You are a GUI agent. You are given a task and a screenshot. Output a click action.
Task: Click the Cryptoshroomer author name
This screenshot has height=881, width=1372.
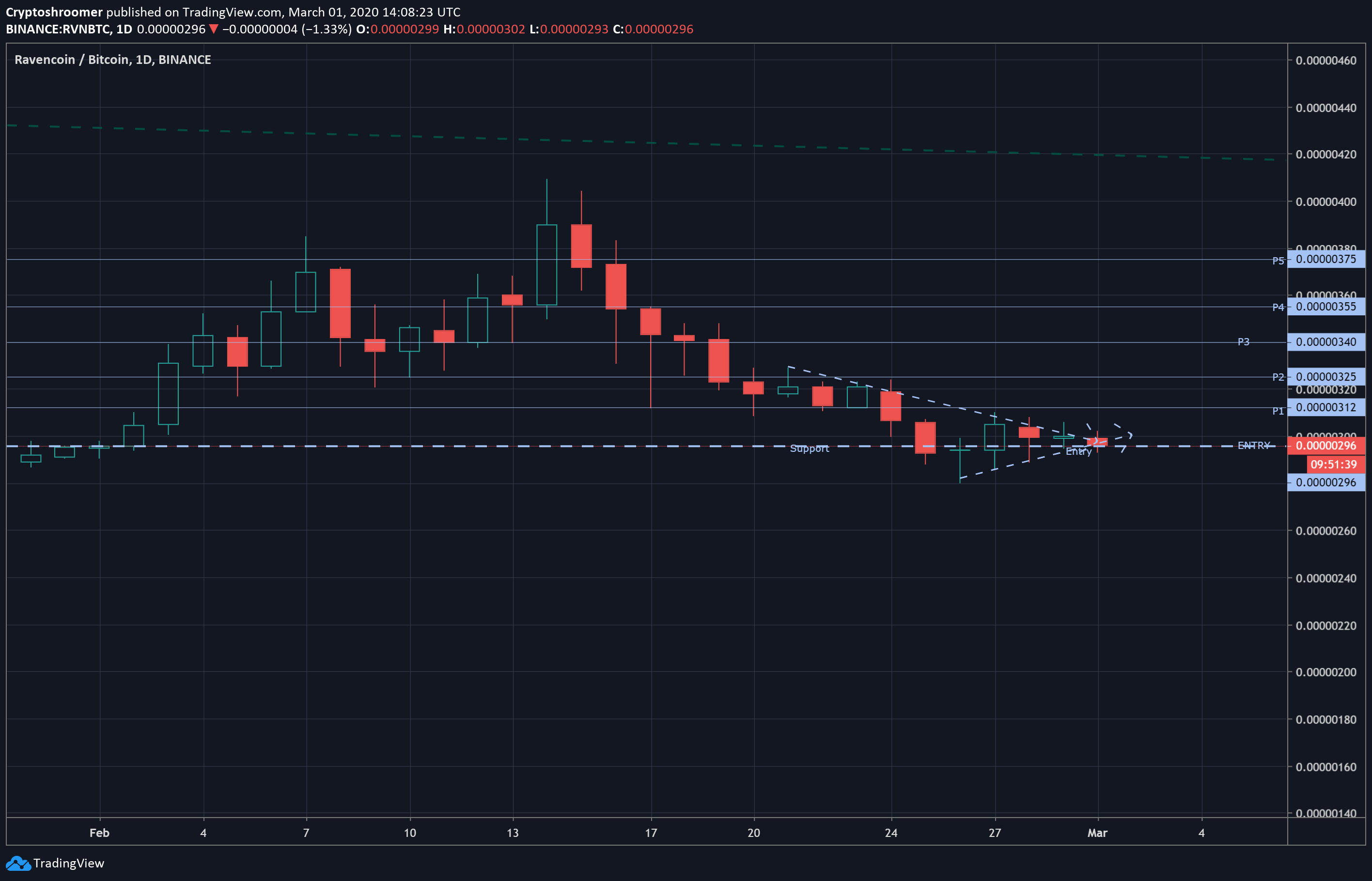(54, 12)
